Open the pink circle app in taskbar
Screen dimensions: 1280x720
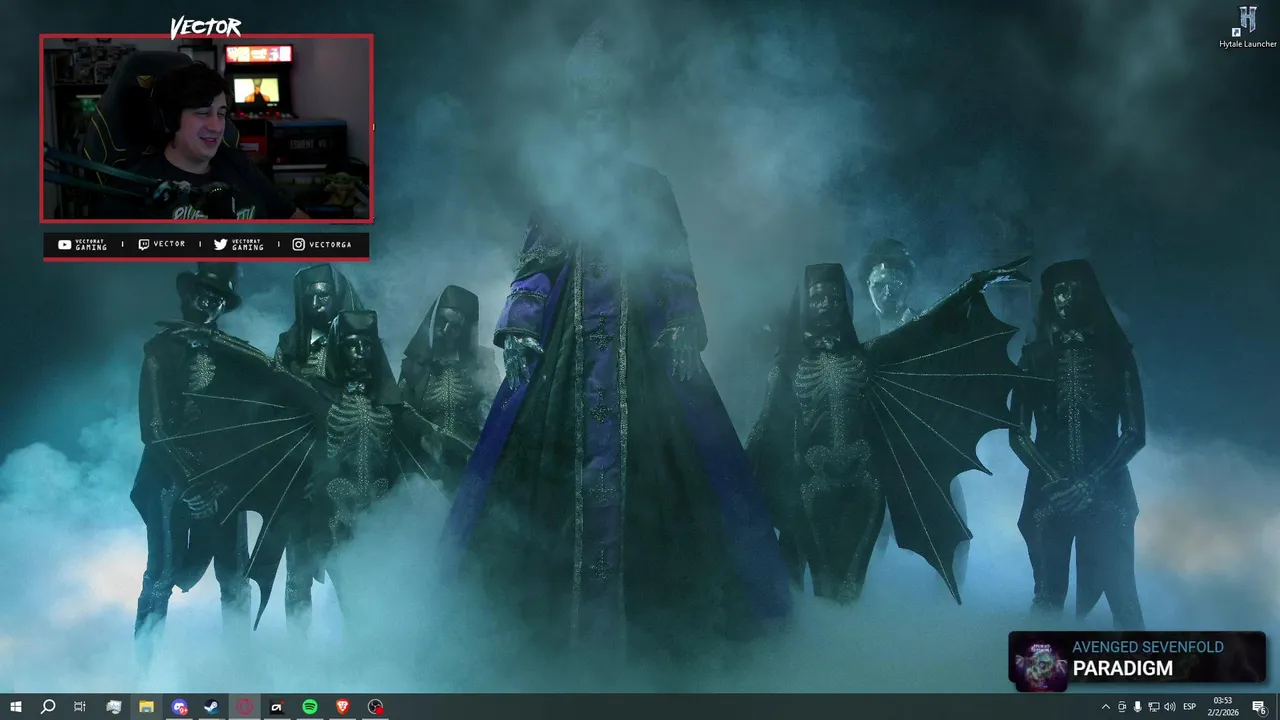click(245, 707)
